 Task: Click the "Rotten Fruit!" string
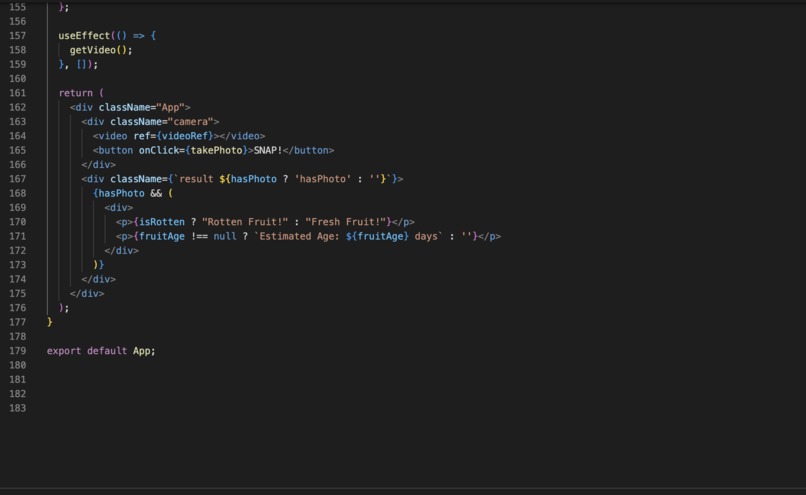[x=245, y=222]
